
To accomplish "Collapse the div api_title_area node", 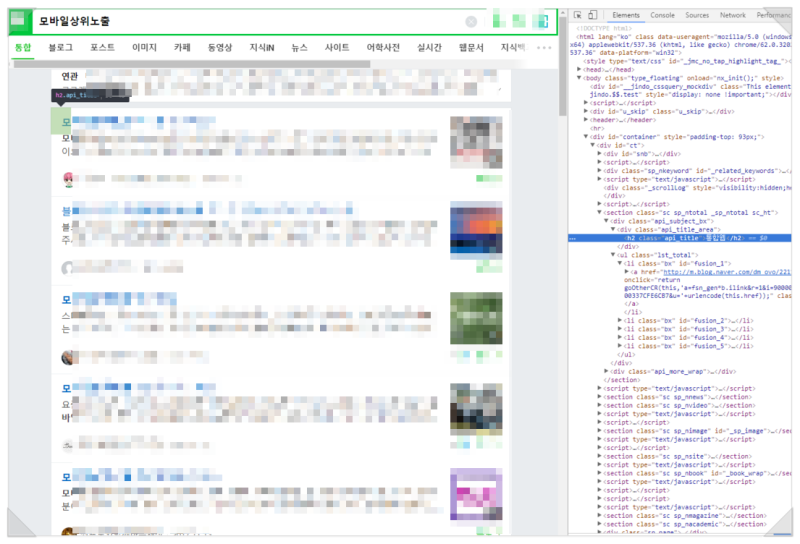I will coord(613,230).
